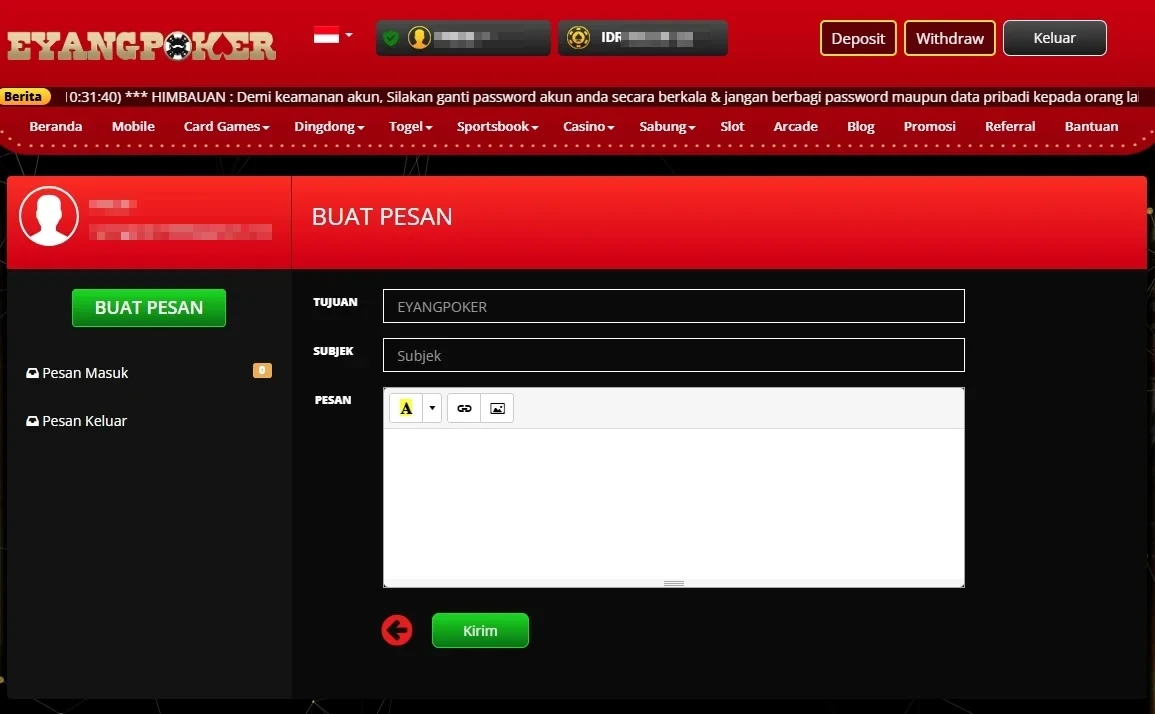Click the Deposit button

pos(858,38)
